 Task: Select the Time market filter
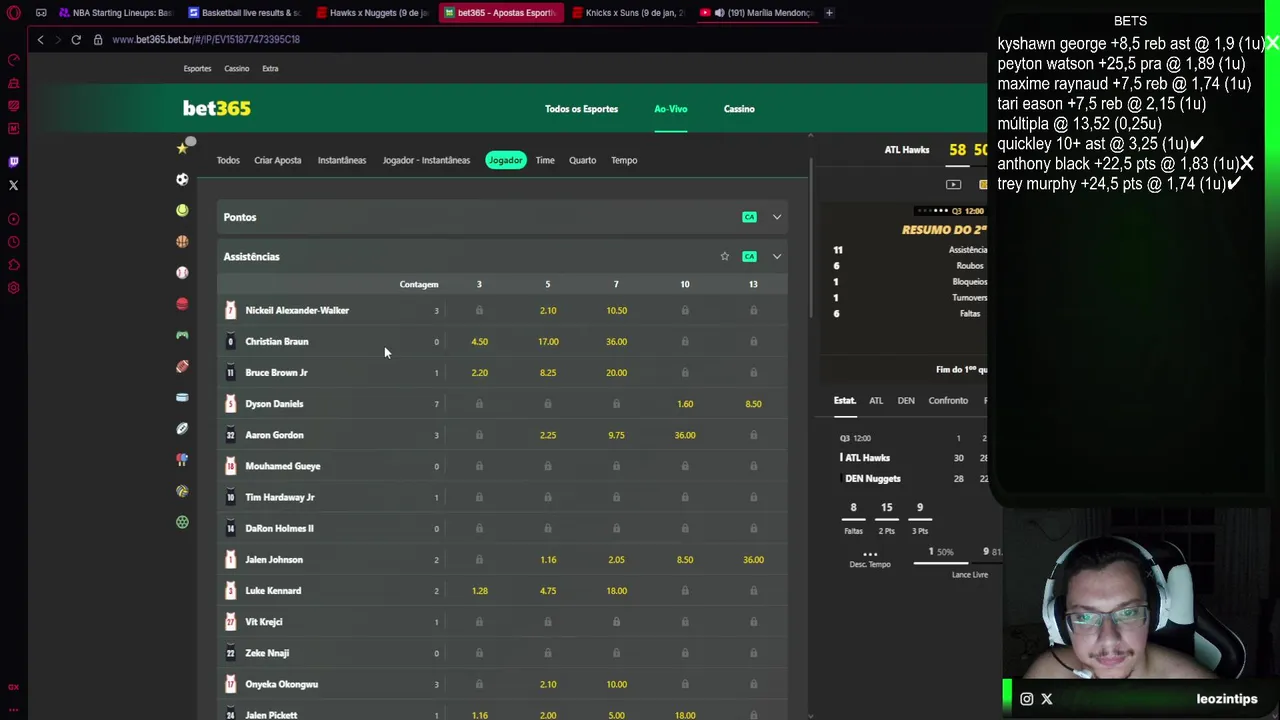tap(545, 160)
